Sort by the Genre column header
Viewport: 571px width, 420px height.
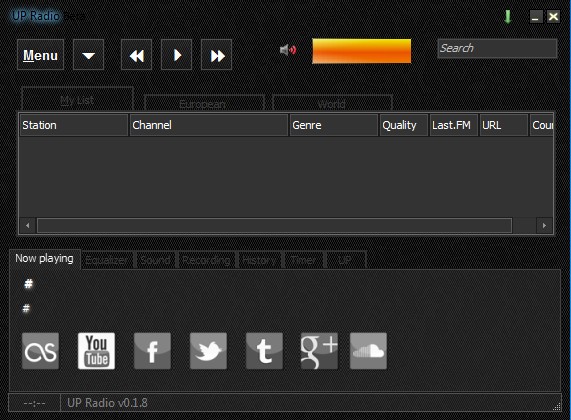click(x=334, y=125)
